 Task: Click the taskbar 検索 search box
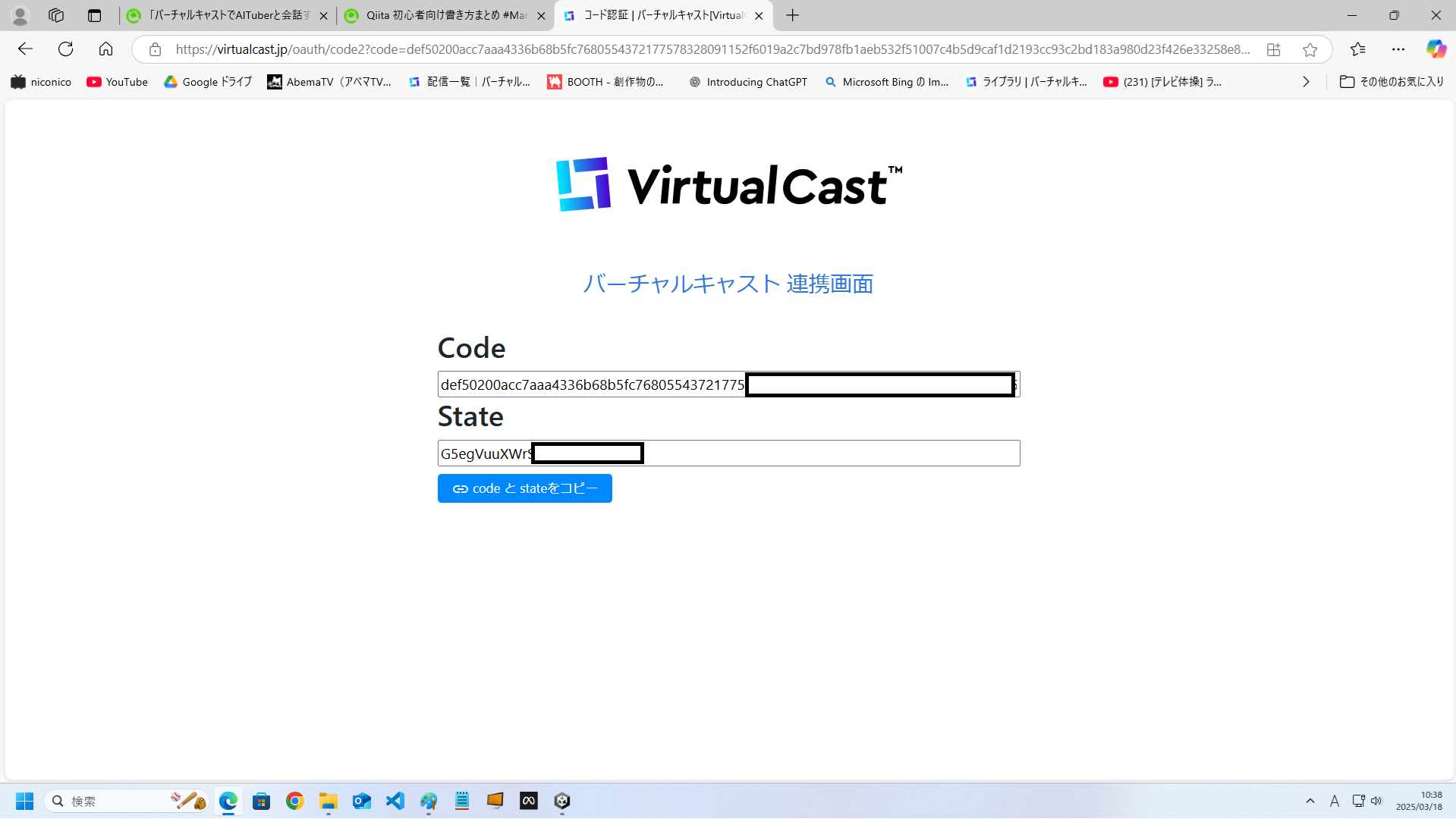127,801
